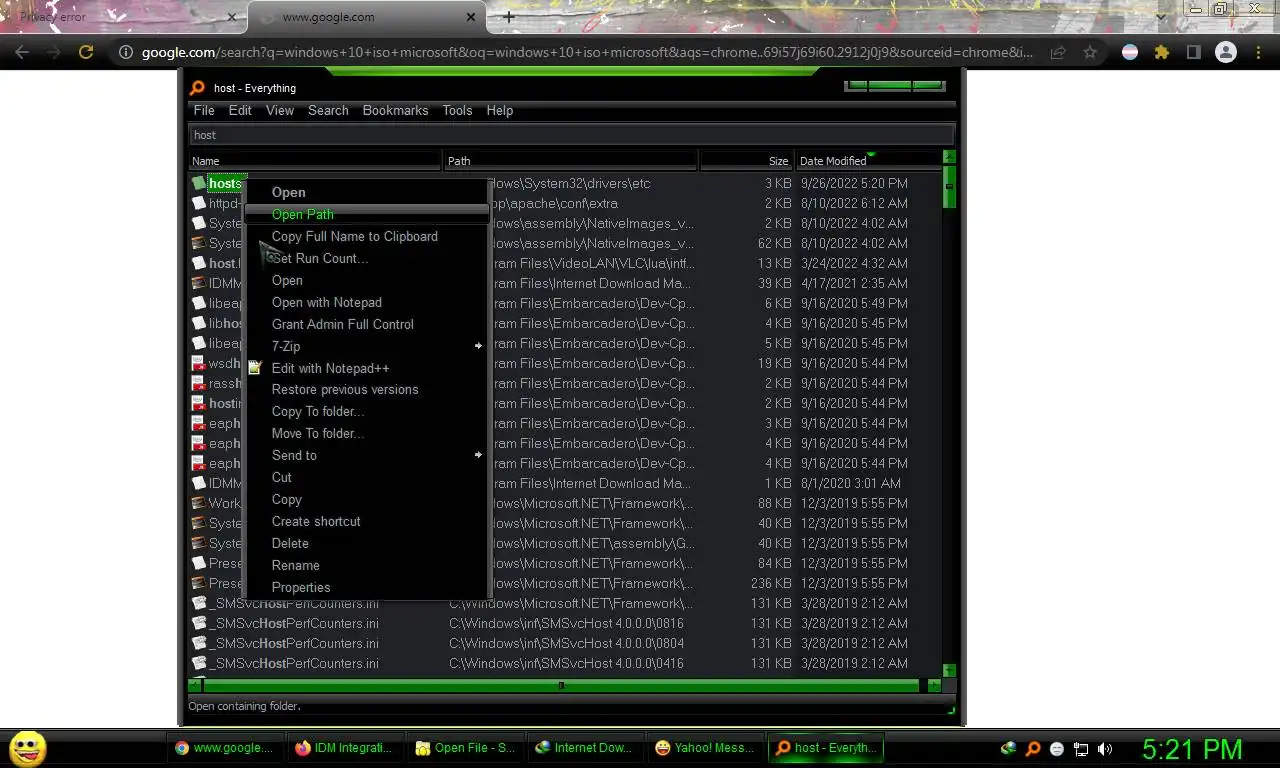Switch to the Privacy error tab
Image resolution: width=1280 pixels, height=768 pixels.
[123, 17]
